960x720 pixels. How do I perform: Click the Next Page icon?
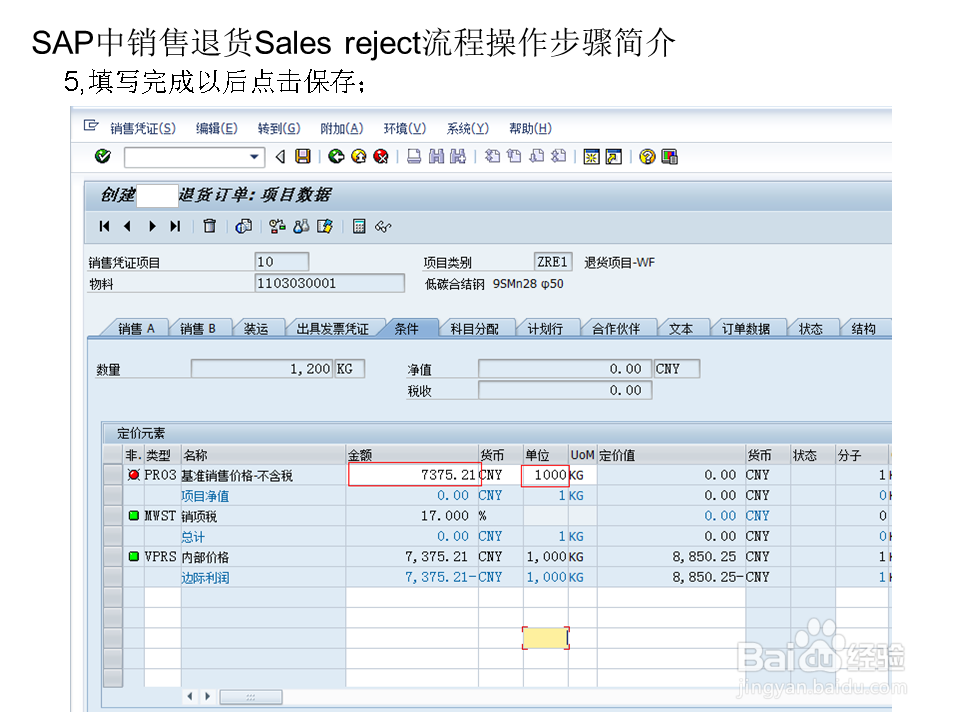(x=536, y=157)
